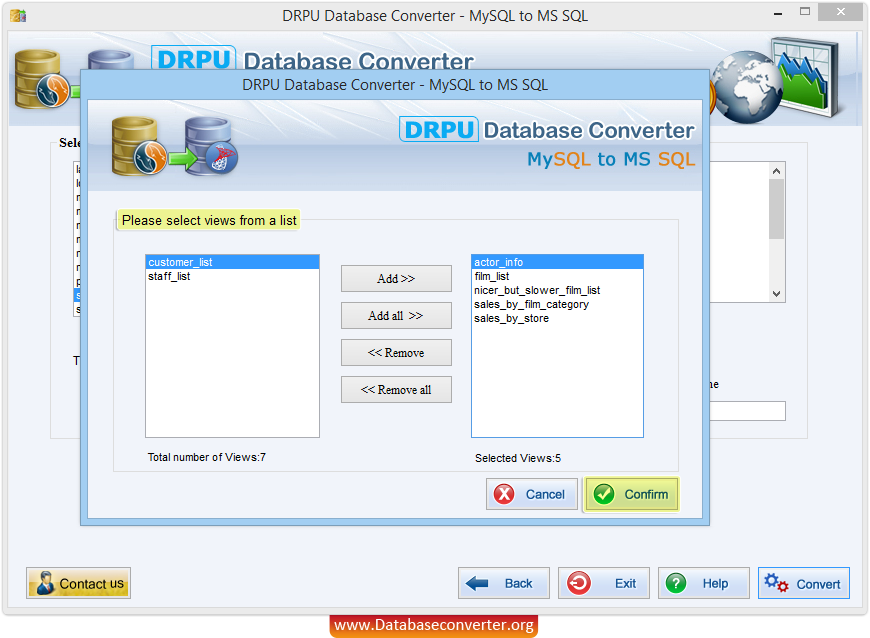Close the main converter window
The width and height of the screenshot is (870, 638).
841,12
